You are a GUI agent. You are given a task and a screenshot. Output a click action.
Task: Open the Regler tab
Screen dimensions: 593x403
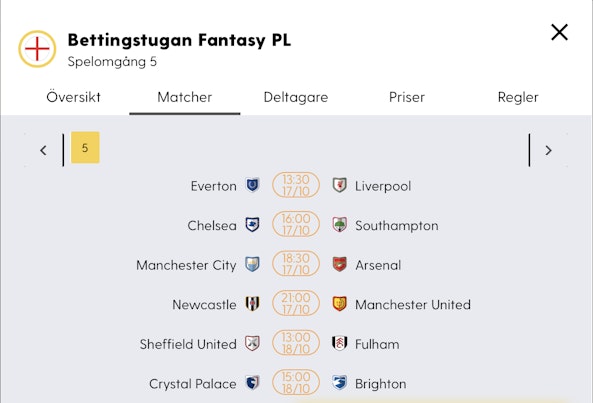(x=518, y=97)
